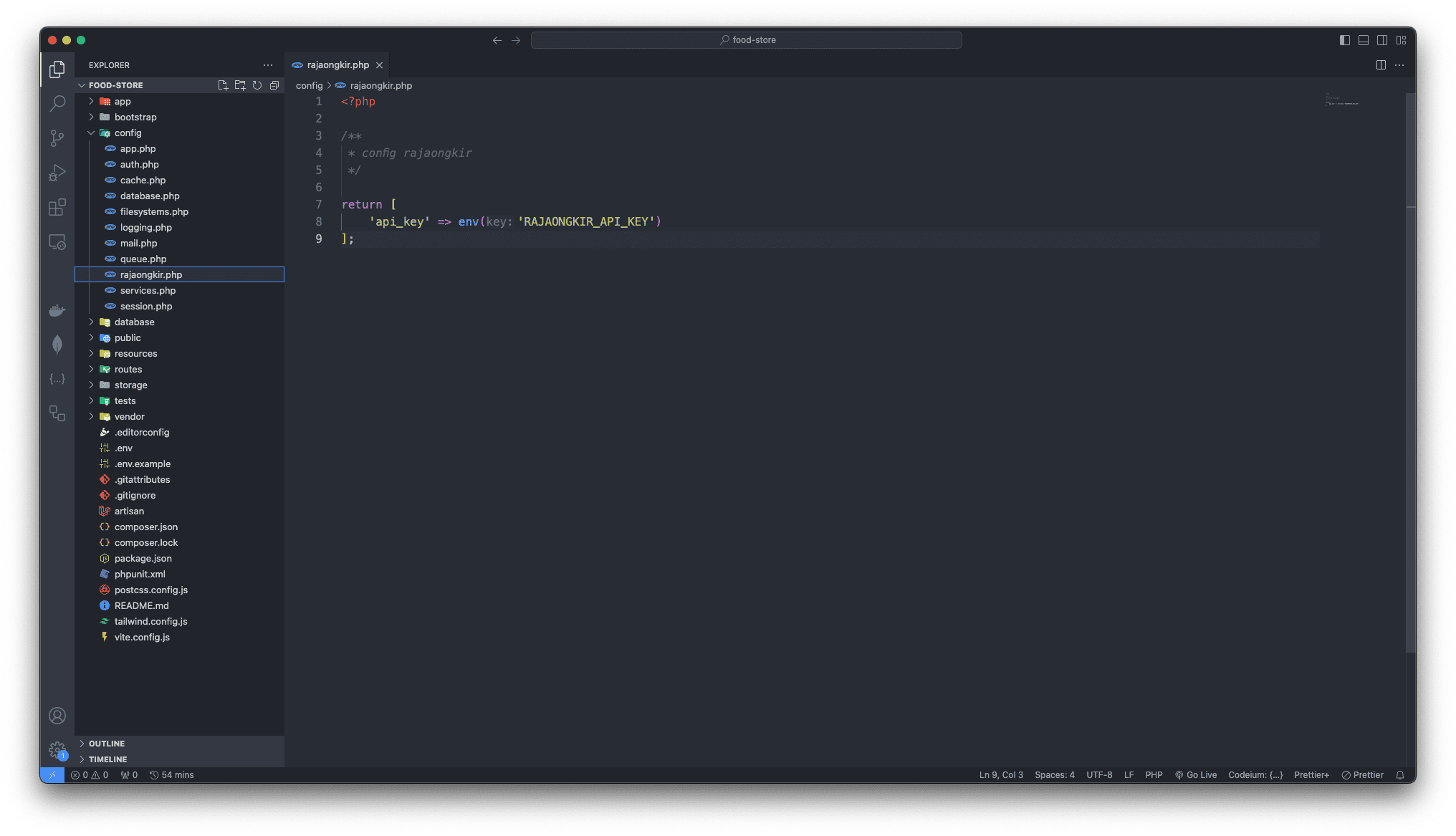
Task: Expand the resources folder
Action: (x=135, y=353)
